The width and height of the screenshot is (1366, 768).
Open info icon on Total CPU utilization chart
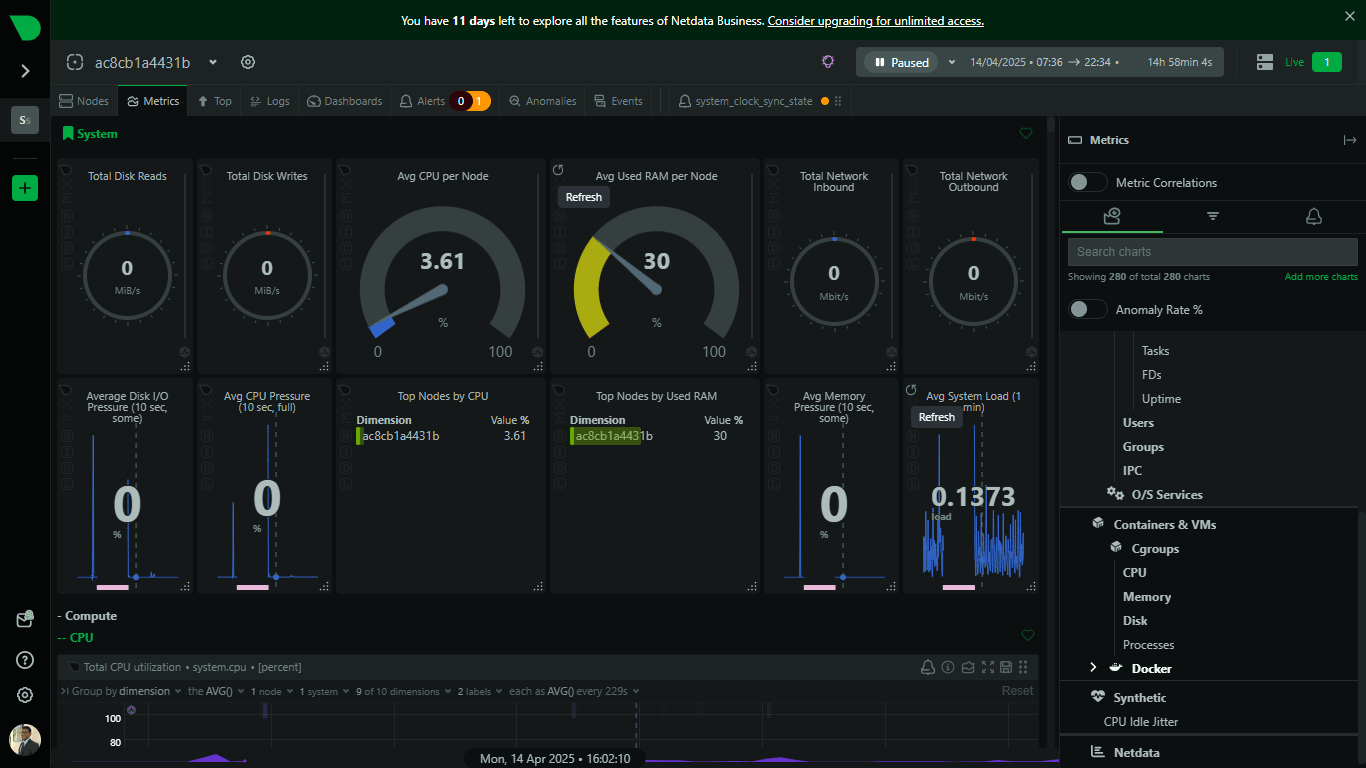948,667
